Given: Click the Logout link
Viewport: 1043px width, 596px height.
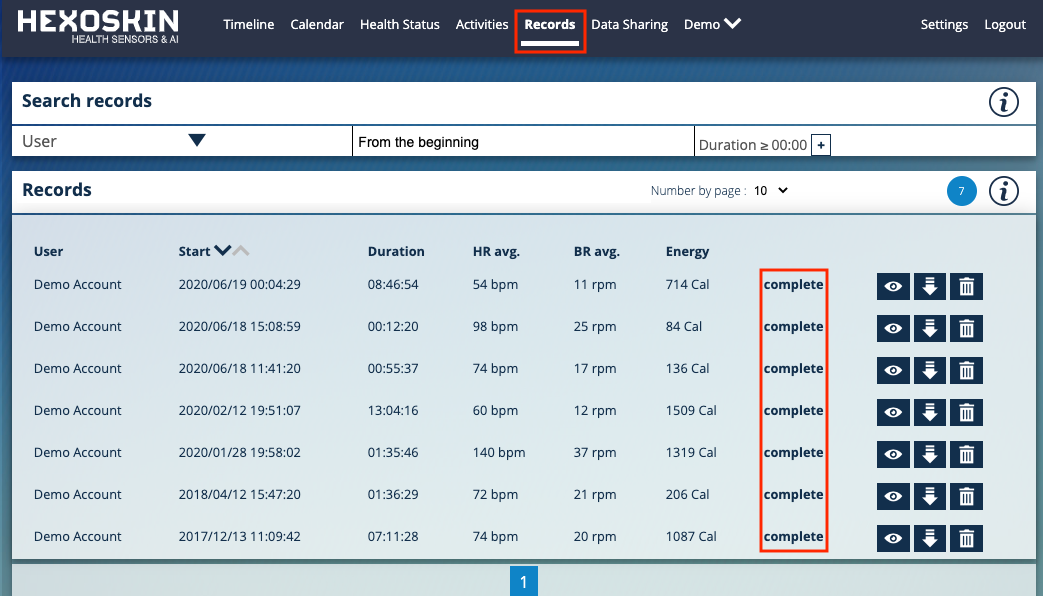Looking at the screenshot, I should pos(1005,24).
